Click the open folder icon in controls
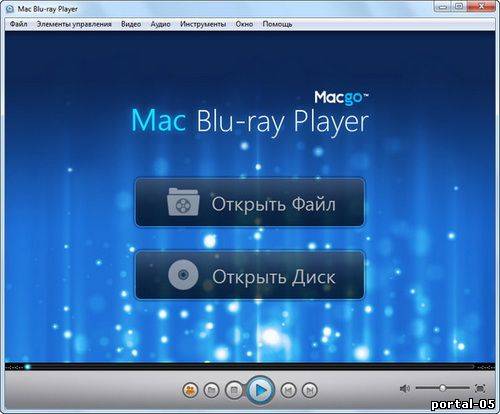Image resolution: width=500 pixels, height=414 pixels. pyautogui.click(x=211, y=390)
